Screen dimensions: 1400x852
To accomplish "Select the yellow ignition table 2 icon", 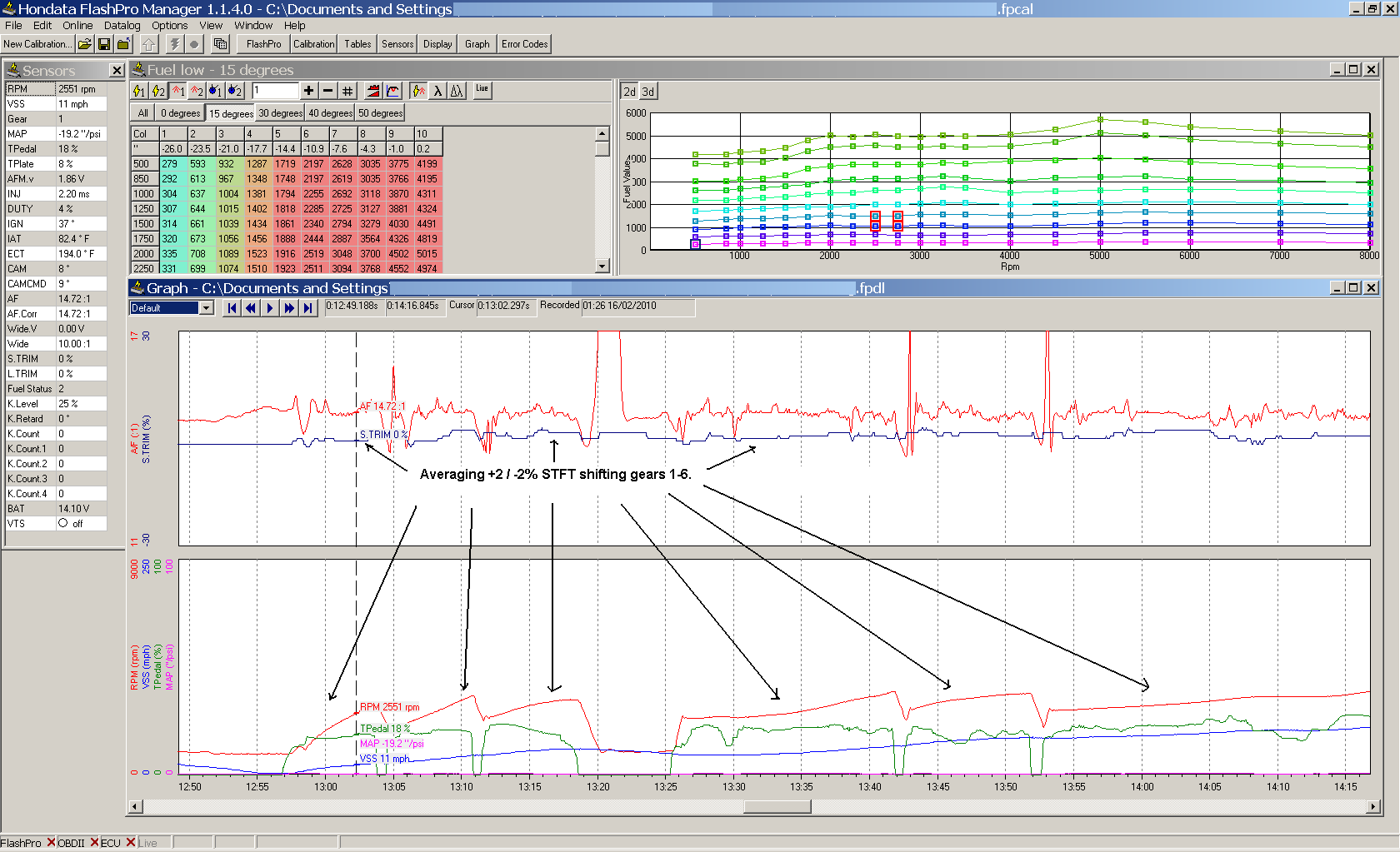I will point(158,91).
